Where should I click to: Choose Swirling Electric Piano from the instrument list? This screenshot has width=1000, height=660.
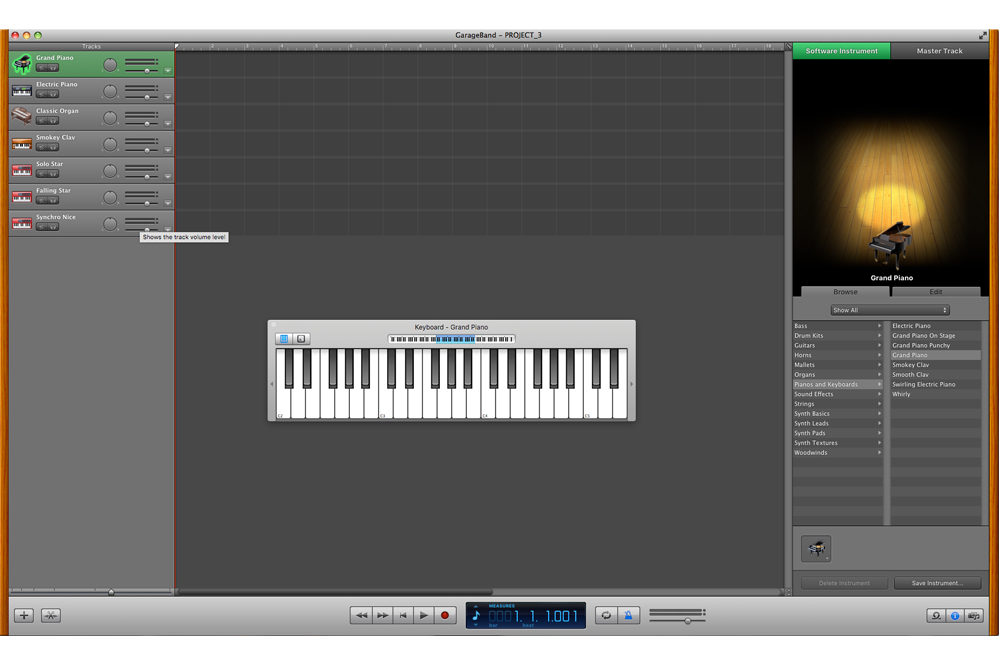(x=936, y=385)
